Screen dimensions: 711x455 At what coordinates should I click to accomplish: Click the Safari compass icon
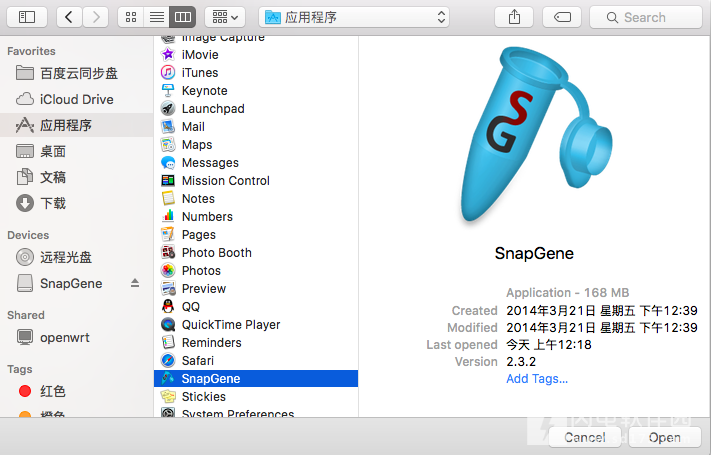168,360
